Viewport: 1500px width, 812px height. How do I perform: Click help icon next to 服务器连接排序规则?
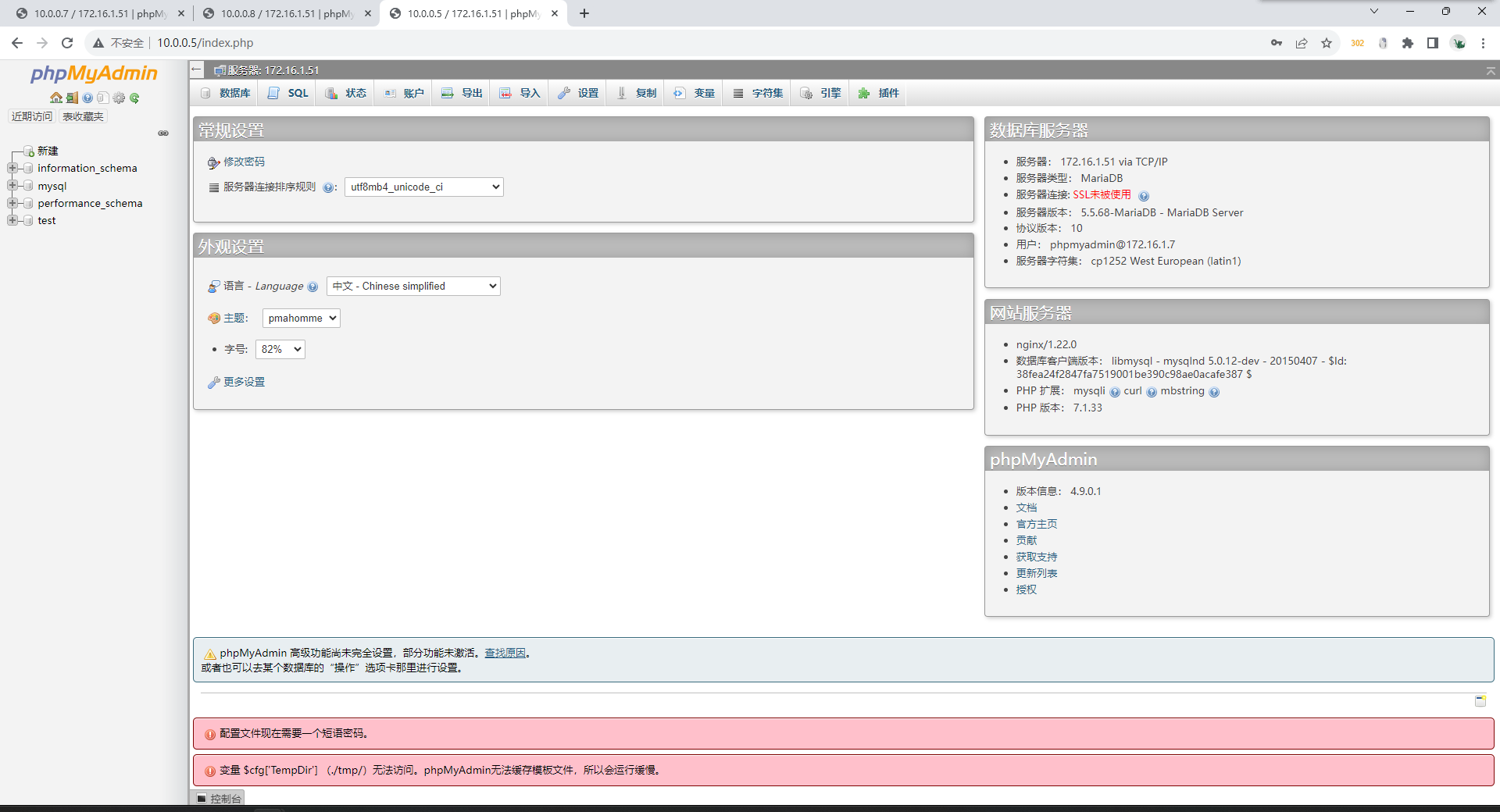pos(328,187)
